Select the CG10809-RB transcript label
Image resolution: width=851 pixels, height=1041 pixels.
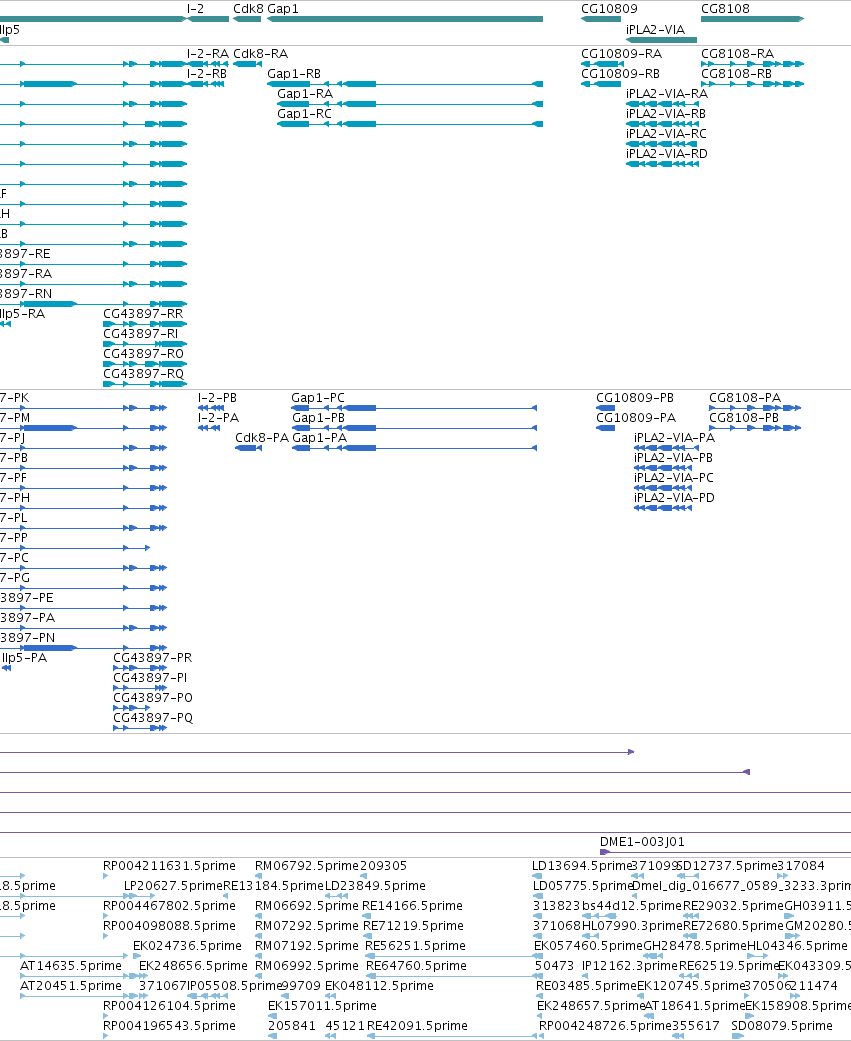pyautogui.click(x=621, y=74)
